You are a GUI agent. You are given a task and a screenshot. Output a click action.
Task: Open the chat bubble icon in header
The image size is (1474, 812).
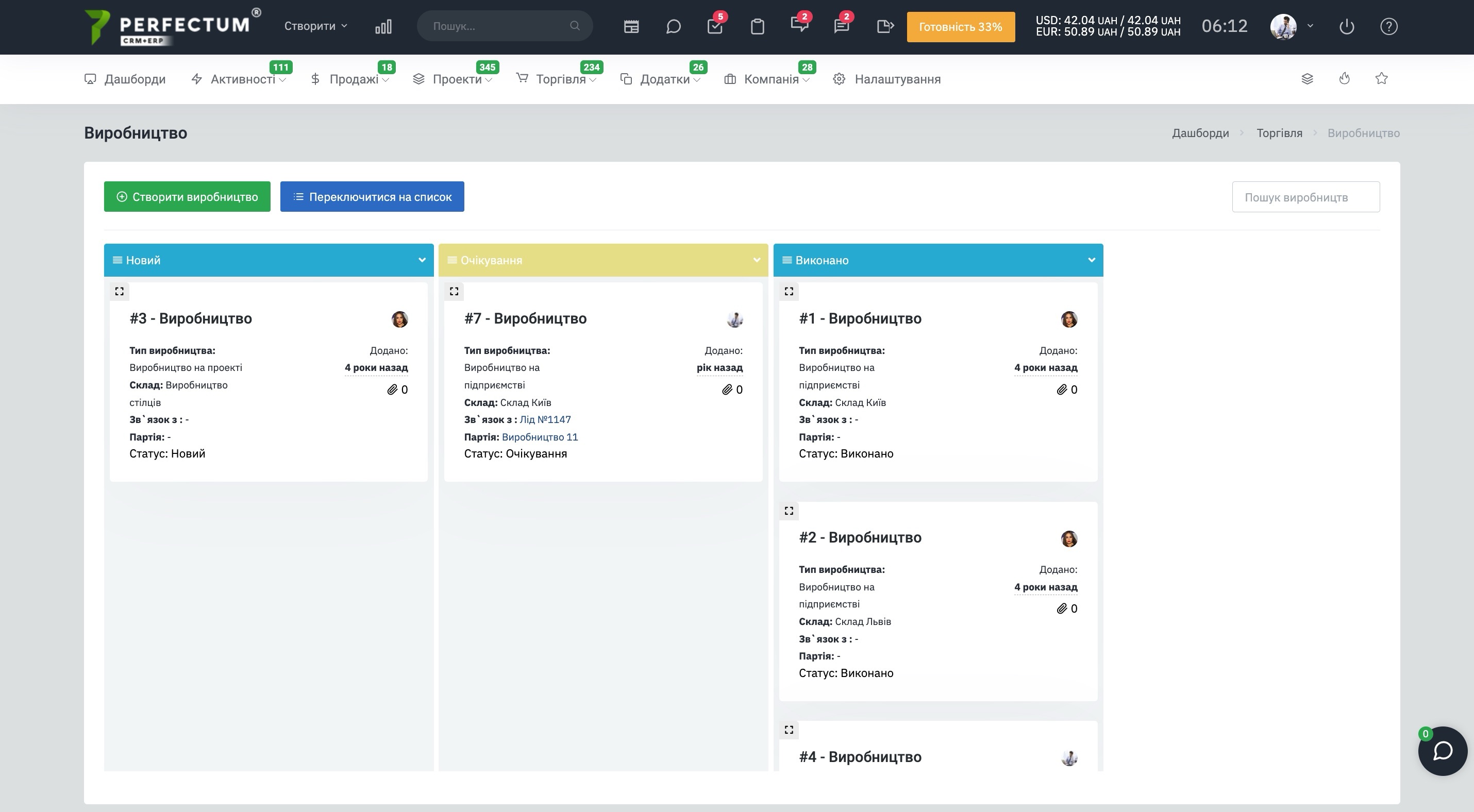673,26
